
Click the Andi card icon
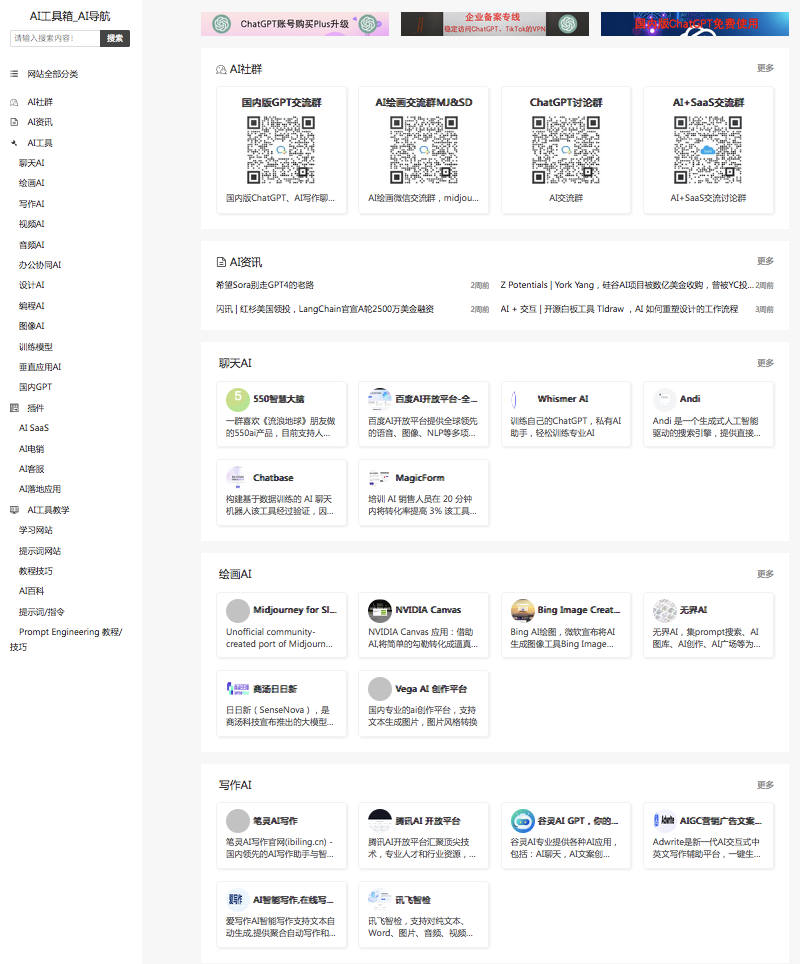(x=664, y=400)
